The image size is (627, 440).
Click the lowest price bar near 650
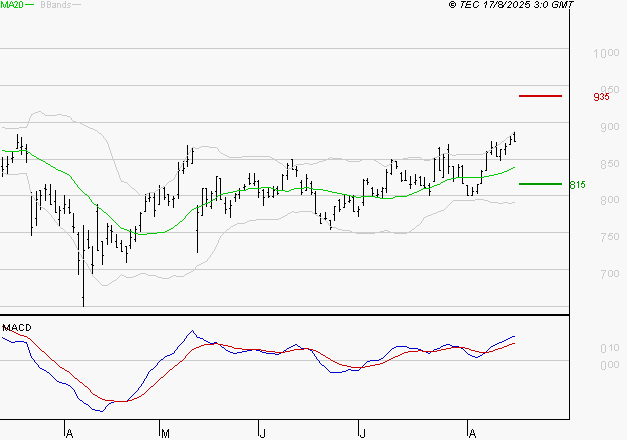pyautogui.click(x=83, y=290)
